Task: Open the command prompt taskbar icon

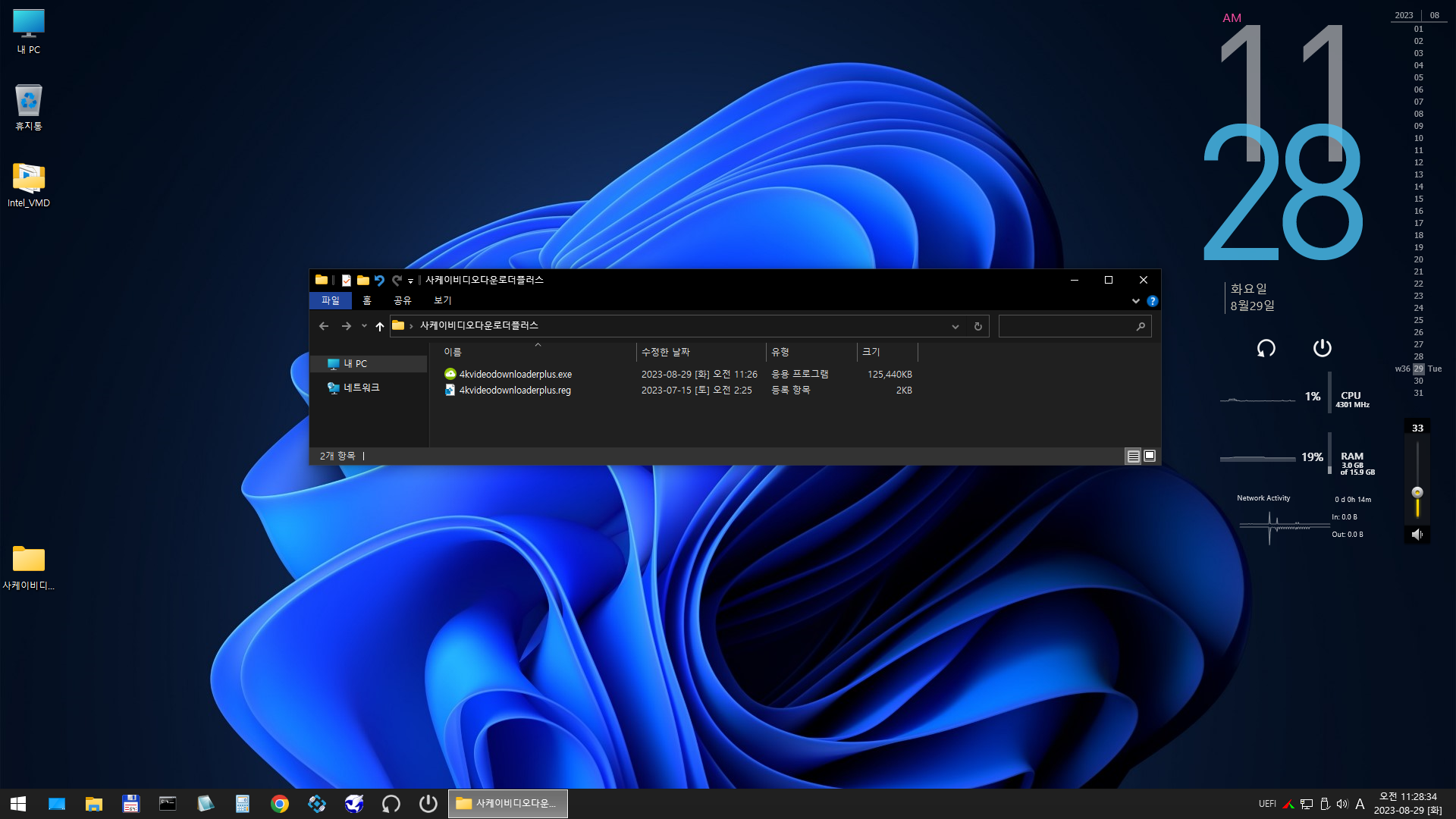Action: (168, 804)
